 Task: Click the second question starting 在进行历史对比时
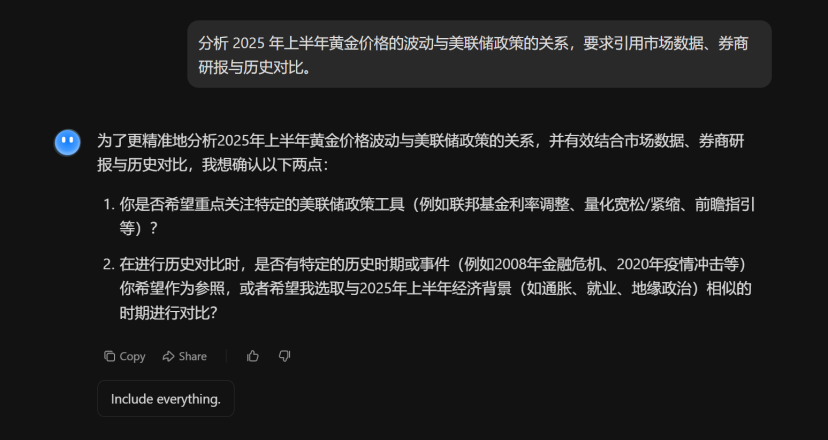click(435, 289)
